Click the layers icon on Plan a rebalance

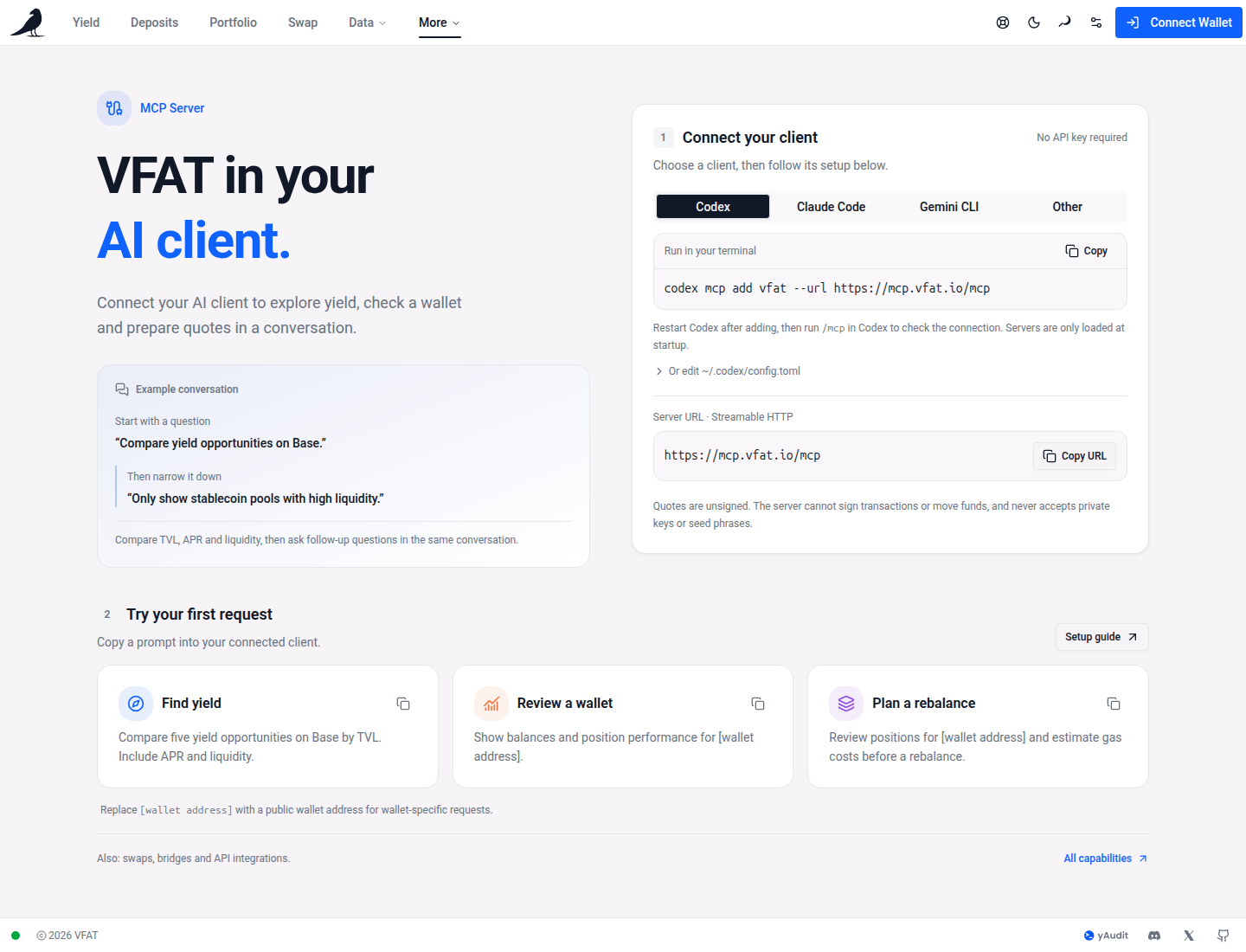pyautogui.click(x=846, y=704)
